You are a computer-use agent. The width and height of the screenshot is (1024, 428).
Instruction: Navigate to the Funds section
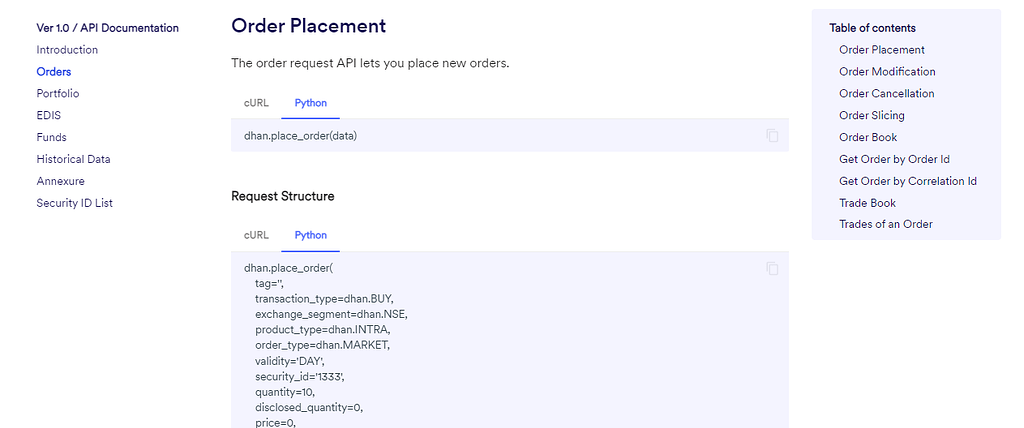tap(51, 138)
